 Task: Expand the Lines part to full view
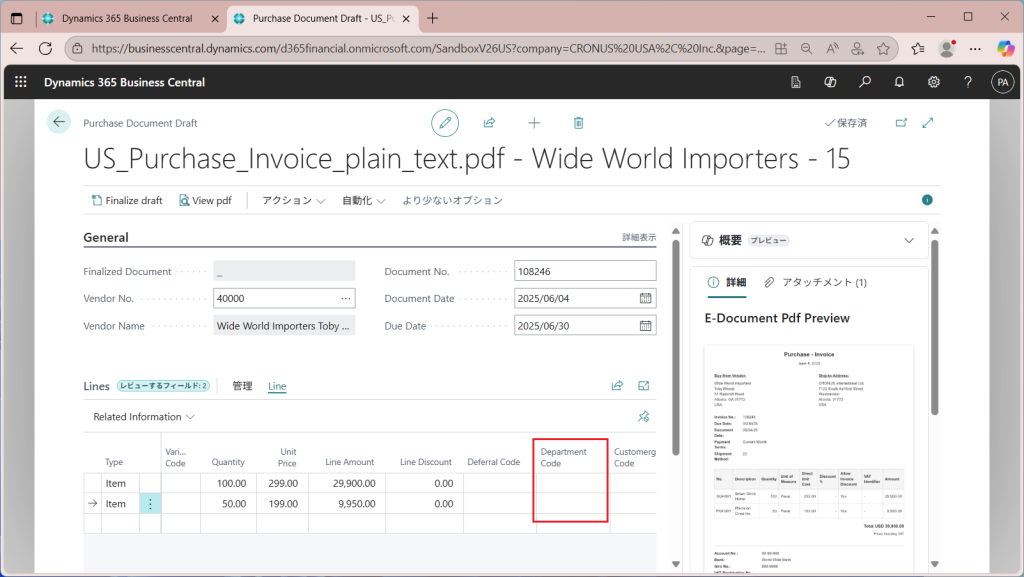click(643, 386)
